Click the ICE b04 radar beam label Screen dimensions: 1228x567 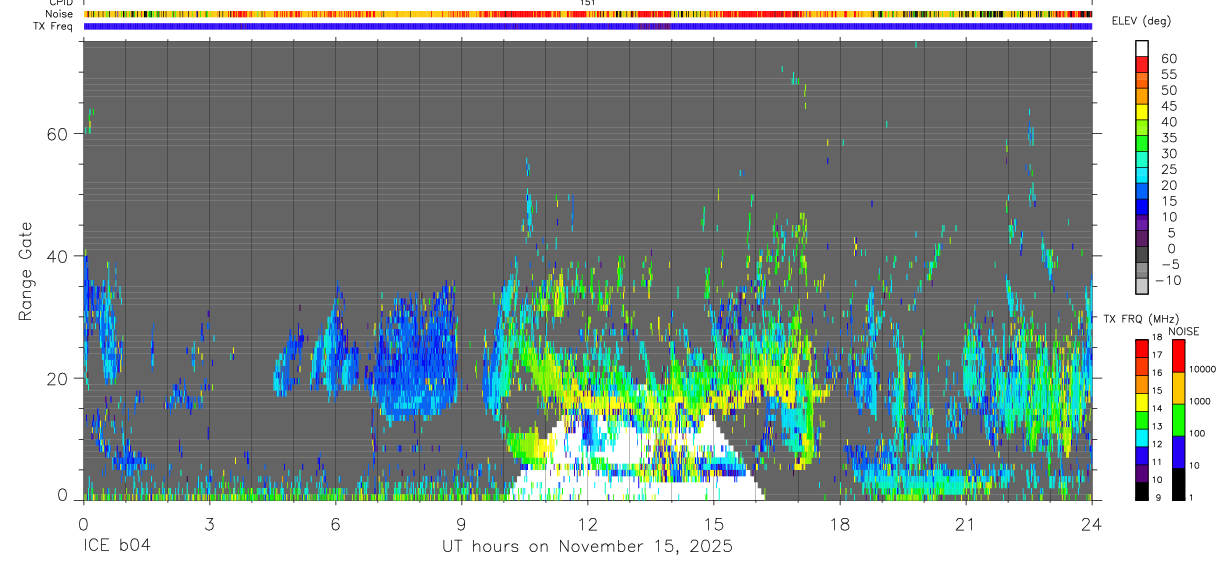coord(120,546)
